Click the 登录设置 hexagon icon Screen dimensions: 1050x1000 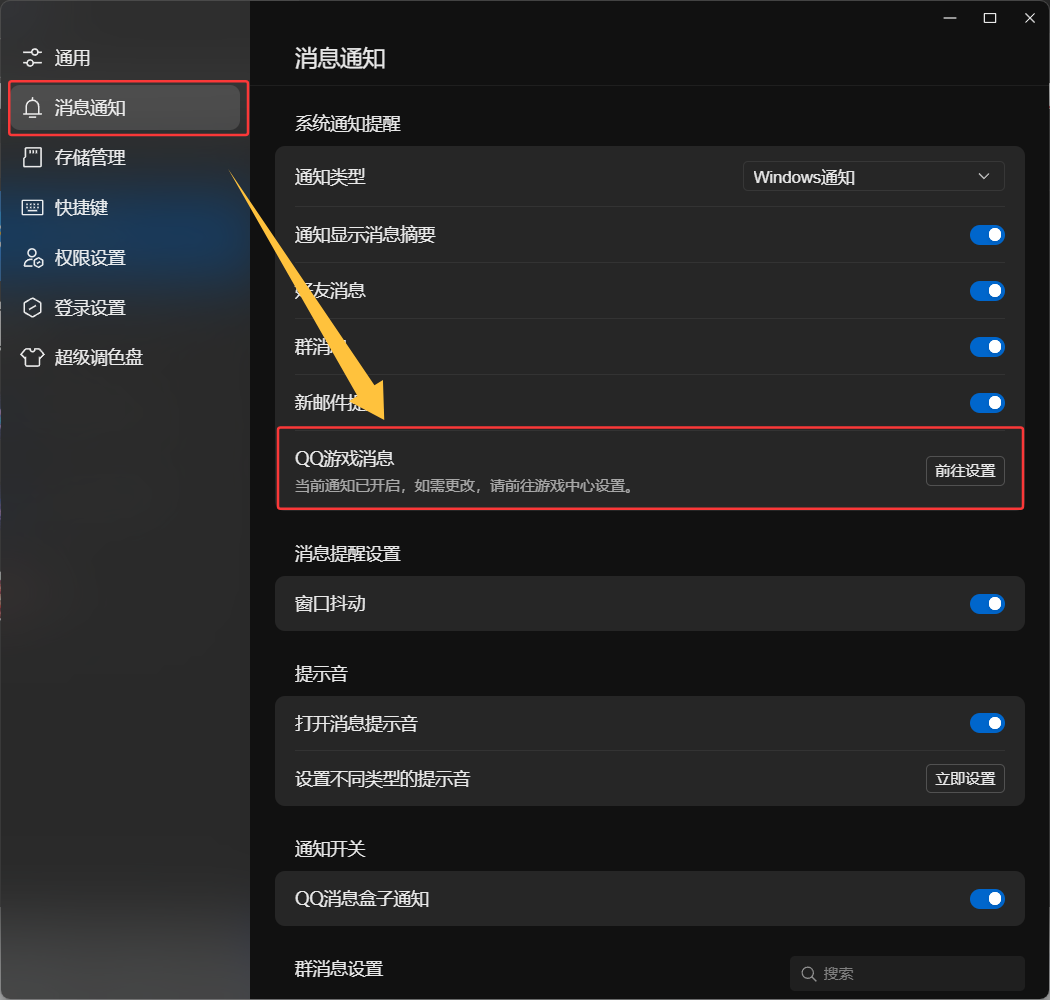(x=33, y=308)
